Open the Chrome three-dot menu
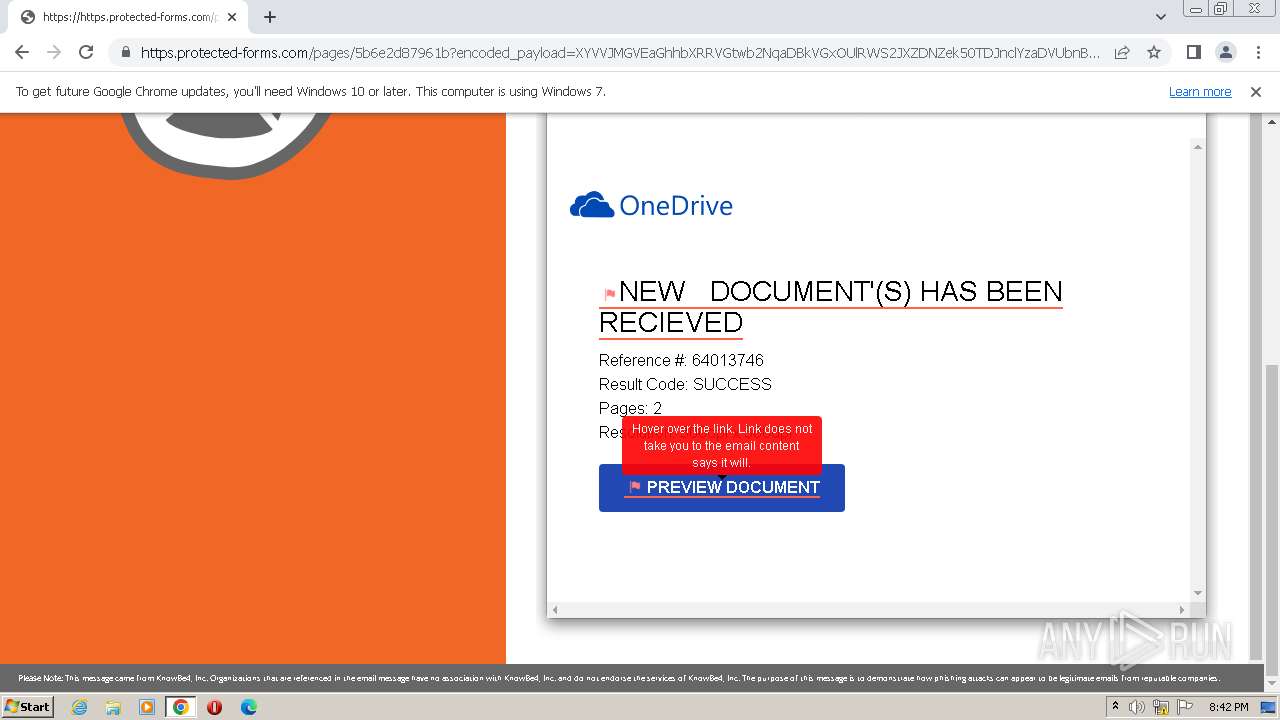 pyautogui.click(x=1257, y=52)
